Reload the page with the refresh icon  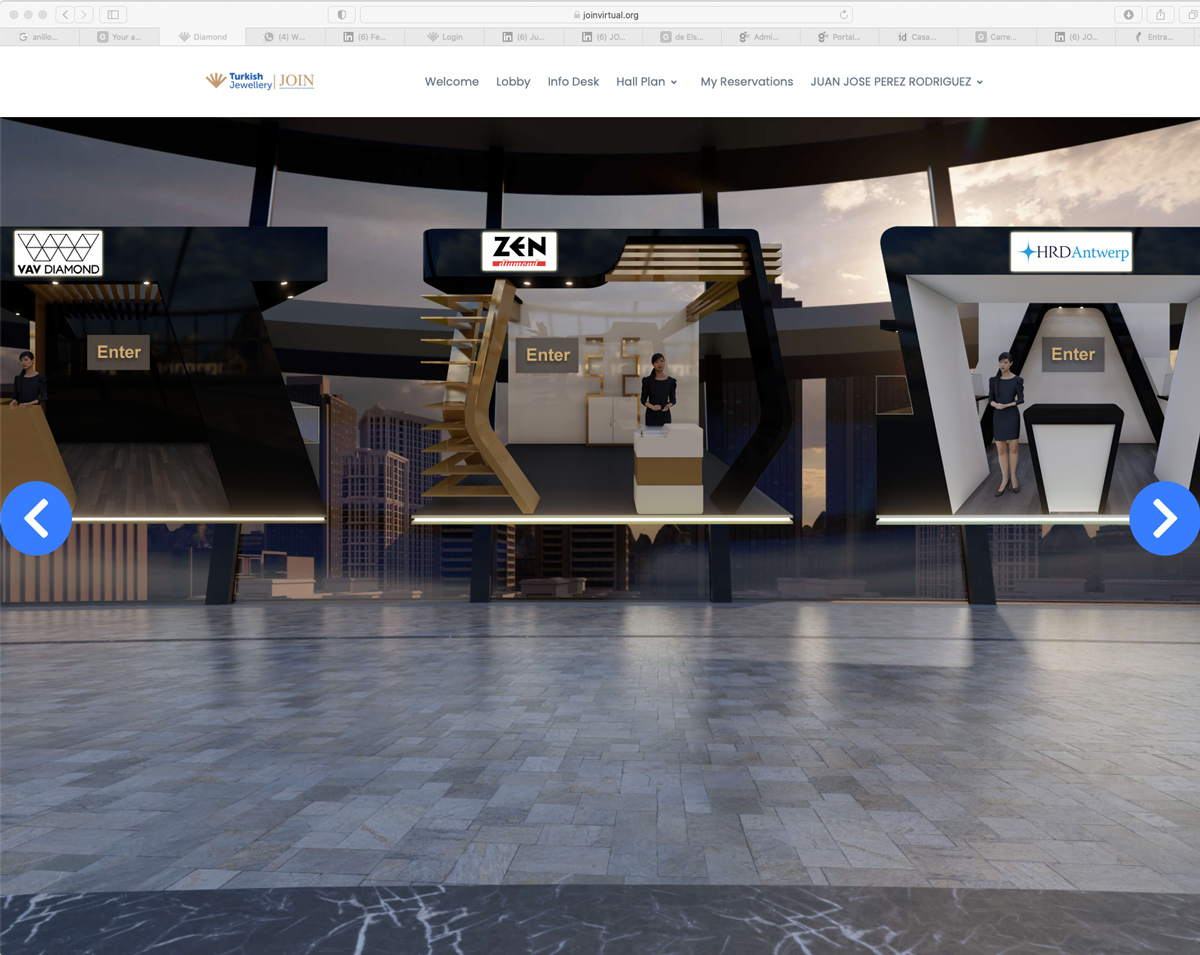point(844,15)
